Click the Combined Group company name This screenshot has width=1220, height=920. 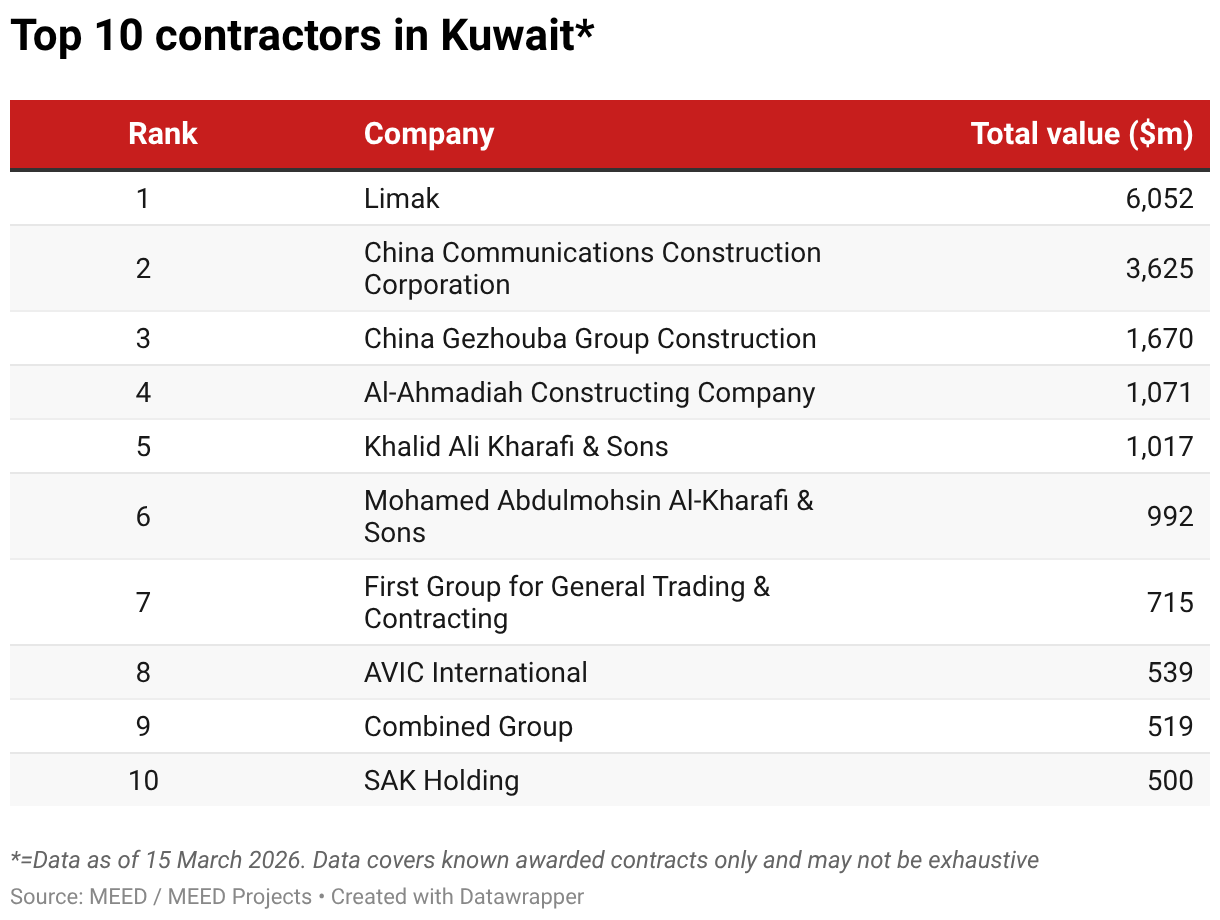[x=468, y=726]
